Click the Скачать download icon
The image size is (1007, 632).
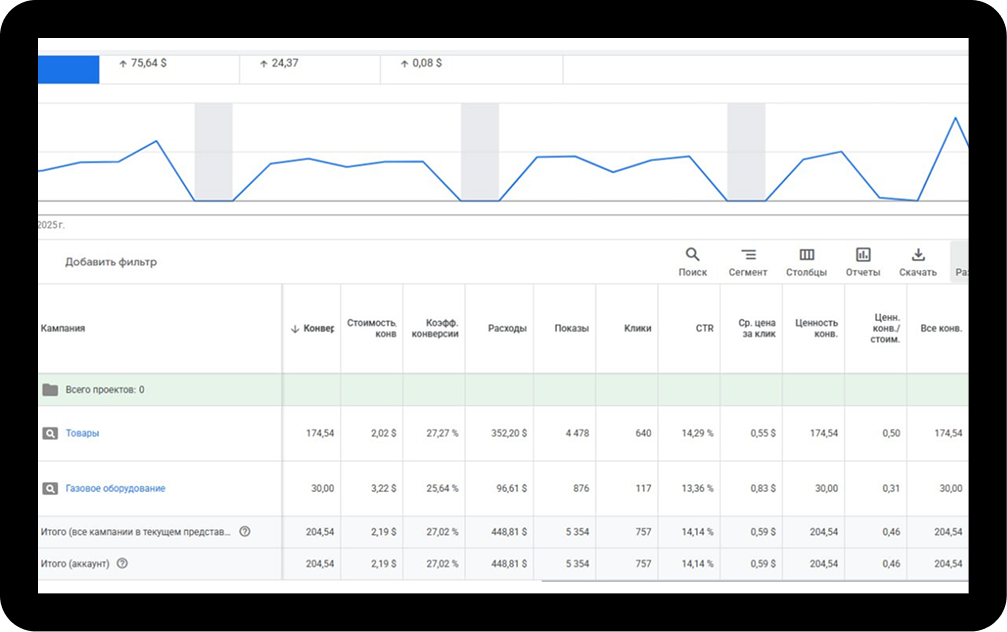[918, 255]
